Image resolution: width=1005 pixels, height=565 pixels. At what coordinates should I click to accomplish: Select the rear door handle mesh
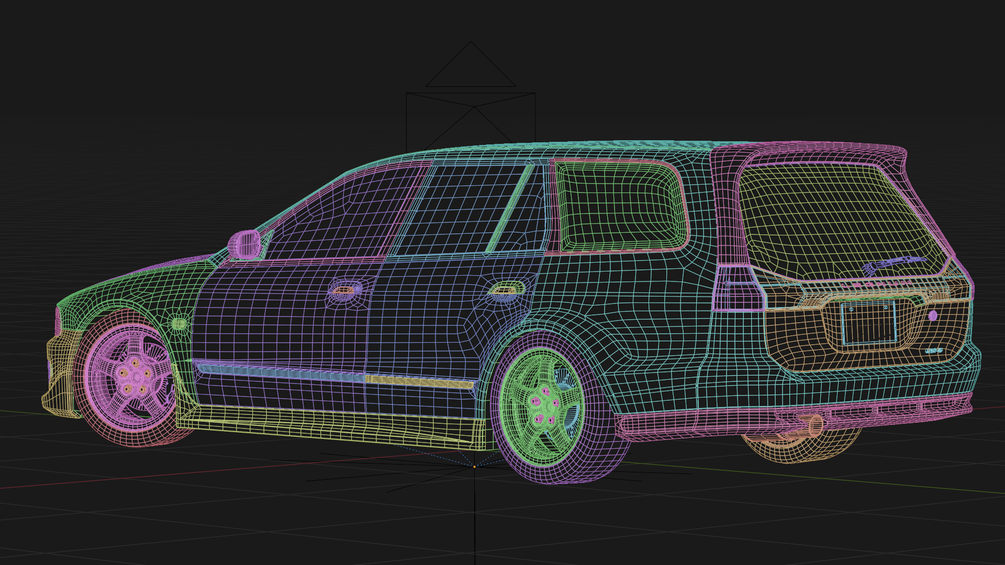point(506,289)
